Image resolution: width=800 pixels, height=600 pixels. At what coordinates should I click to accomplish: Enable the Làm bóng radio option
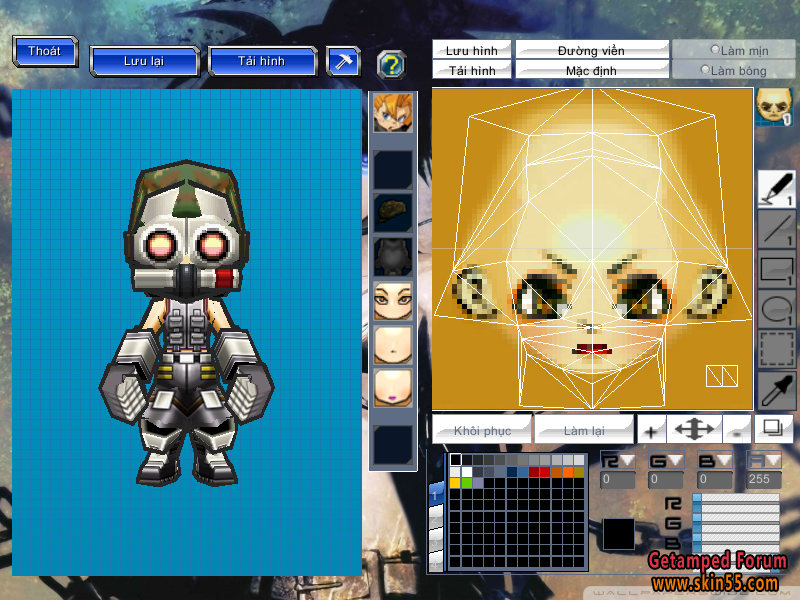pos(706,69)
